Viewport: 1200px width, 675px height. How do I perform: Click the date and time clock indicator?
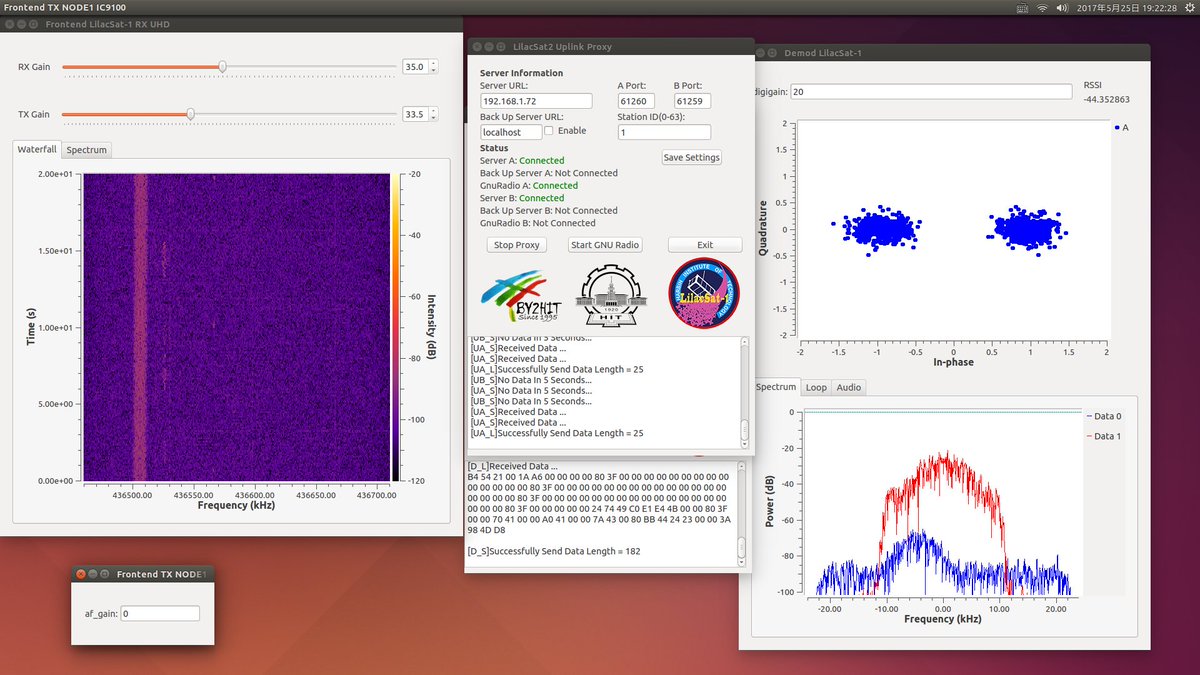pos(1127,7)
